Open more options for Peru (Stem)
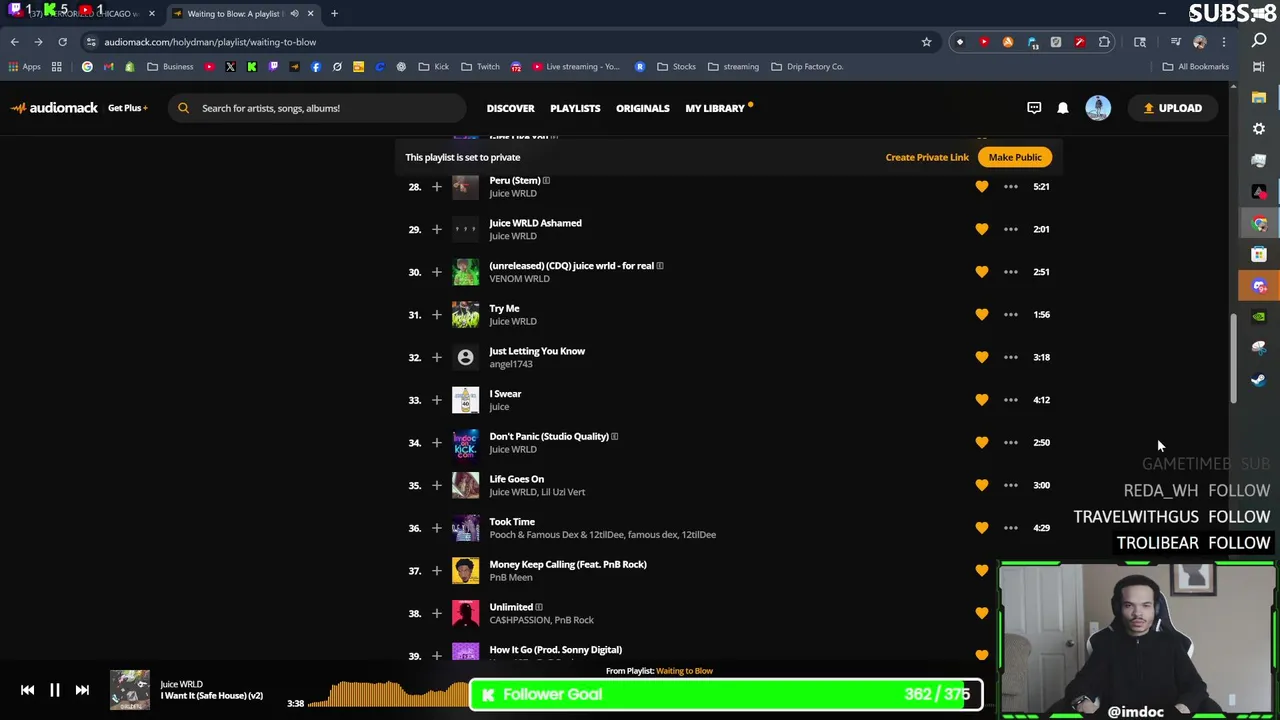The image size is (1280, 720). [1011, 187]
